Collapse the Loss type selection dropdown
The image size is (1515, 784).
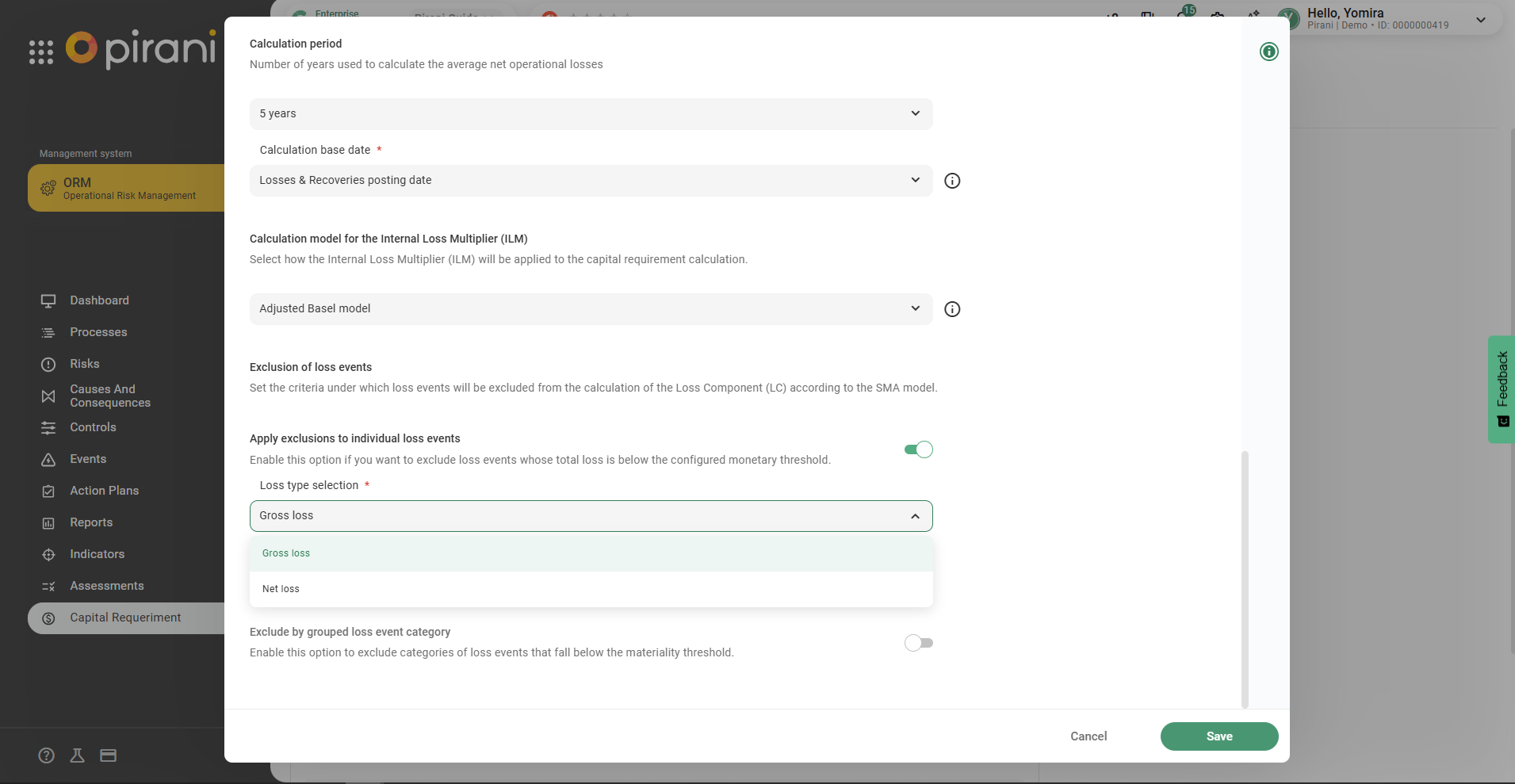point(915,516)
